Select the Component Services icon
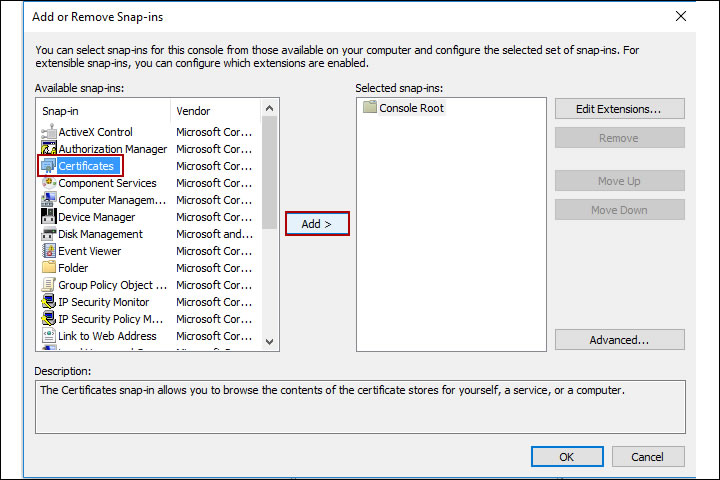The image size is (720, 480). pyautogui.click(x=48, y=183)
